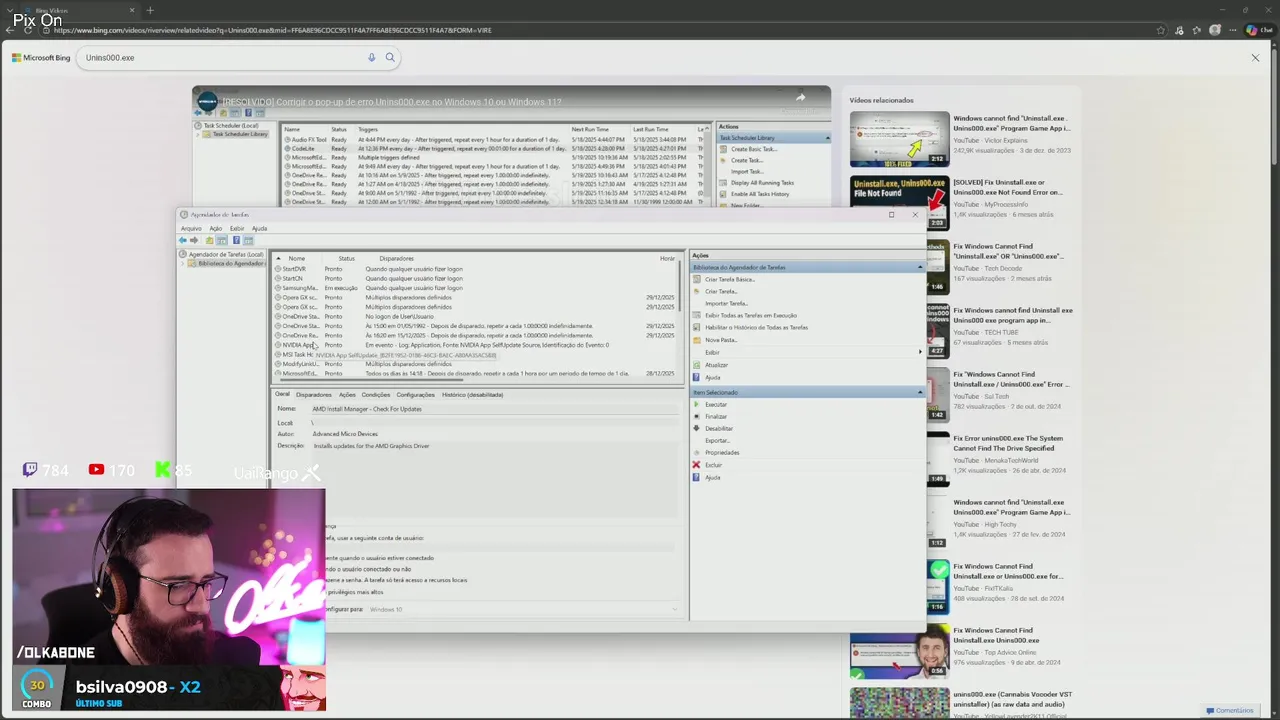Click the forward arrow in Task Scheduler toolbar

click(194, 240)
